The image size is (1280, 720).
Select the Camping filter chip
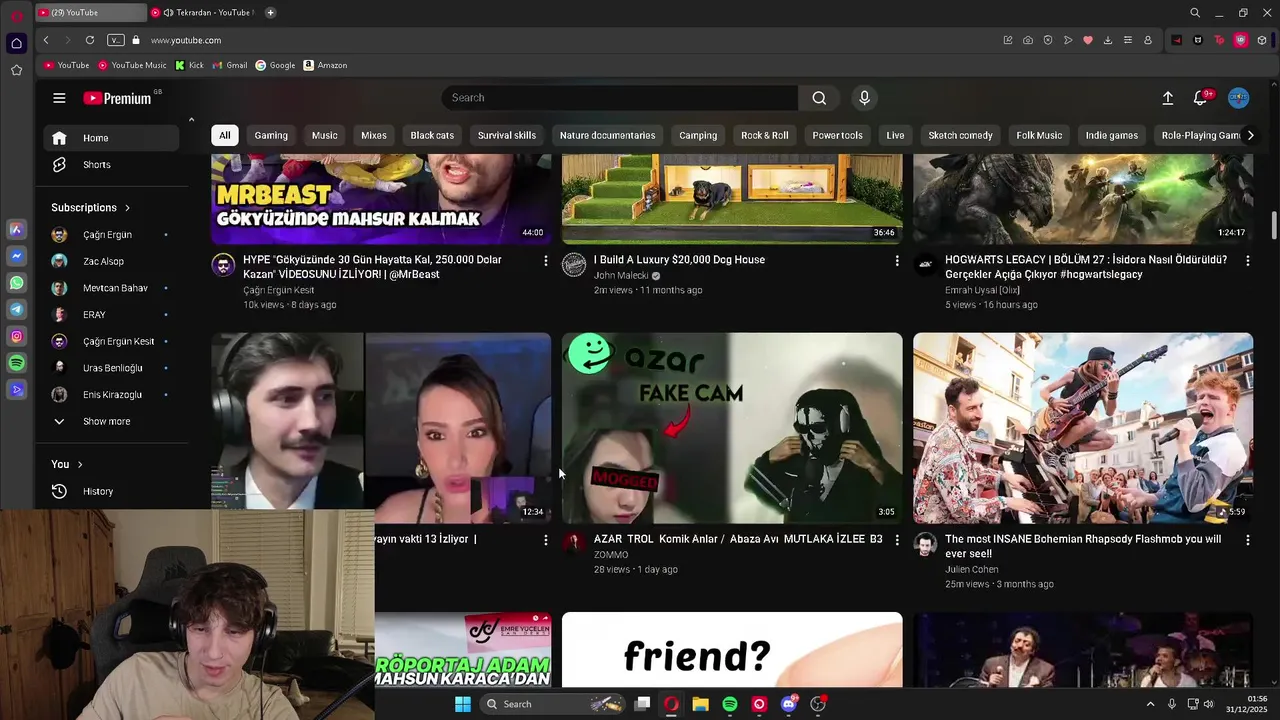coord(698,135)
